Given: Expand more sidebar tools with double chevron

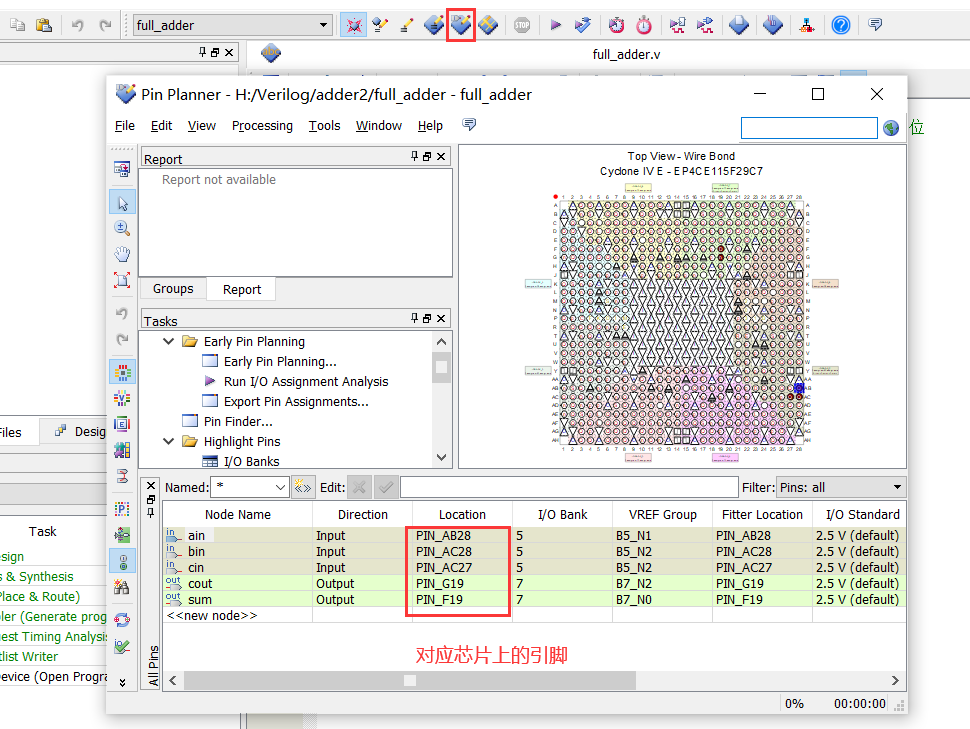Looking at the screenshot, I should (122, 683).
